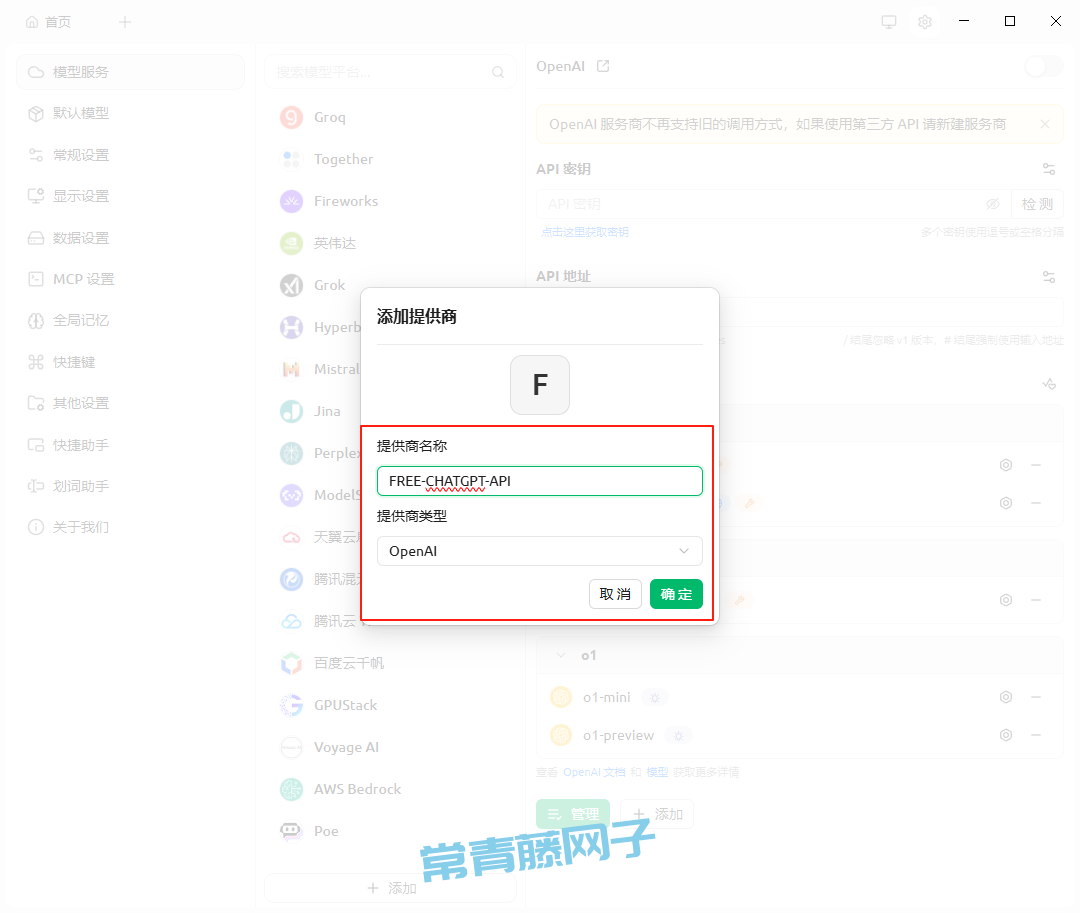
Task: Minimize the application window
Action: pyautogui.click(x=964, y=21)
